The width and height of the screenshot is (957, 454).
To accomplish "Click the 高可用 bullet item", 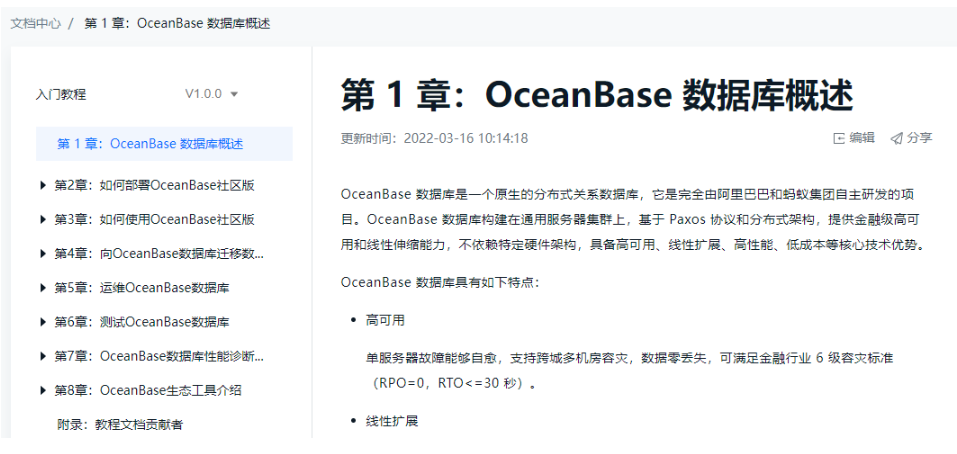I will [385, 320].
